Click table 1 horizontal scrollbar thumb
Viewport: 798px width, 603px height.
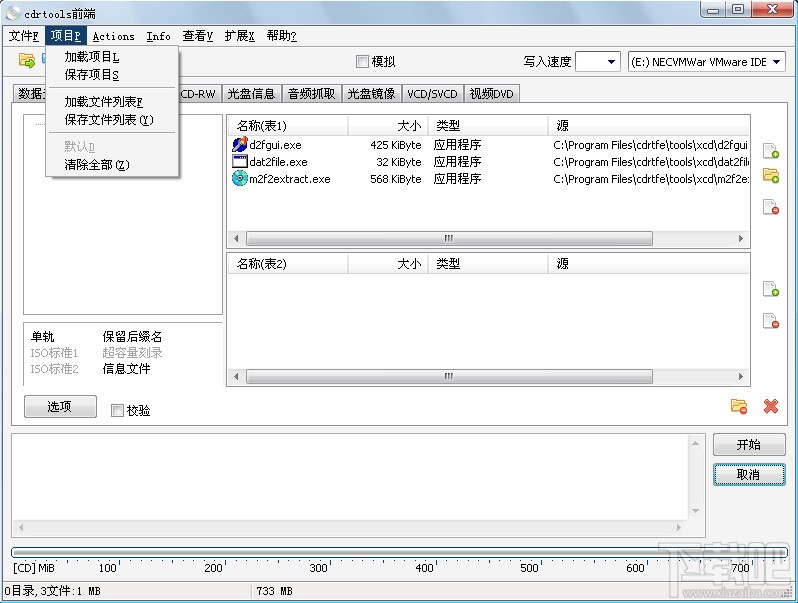pos(449,238)
